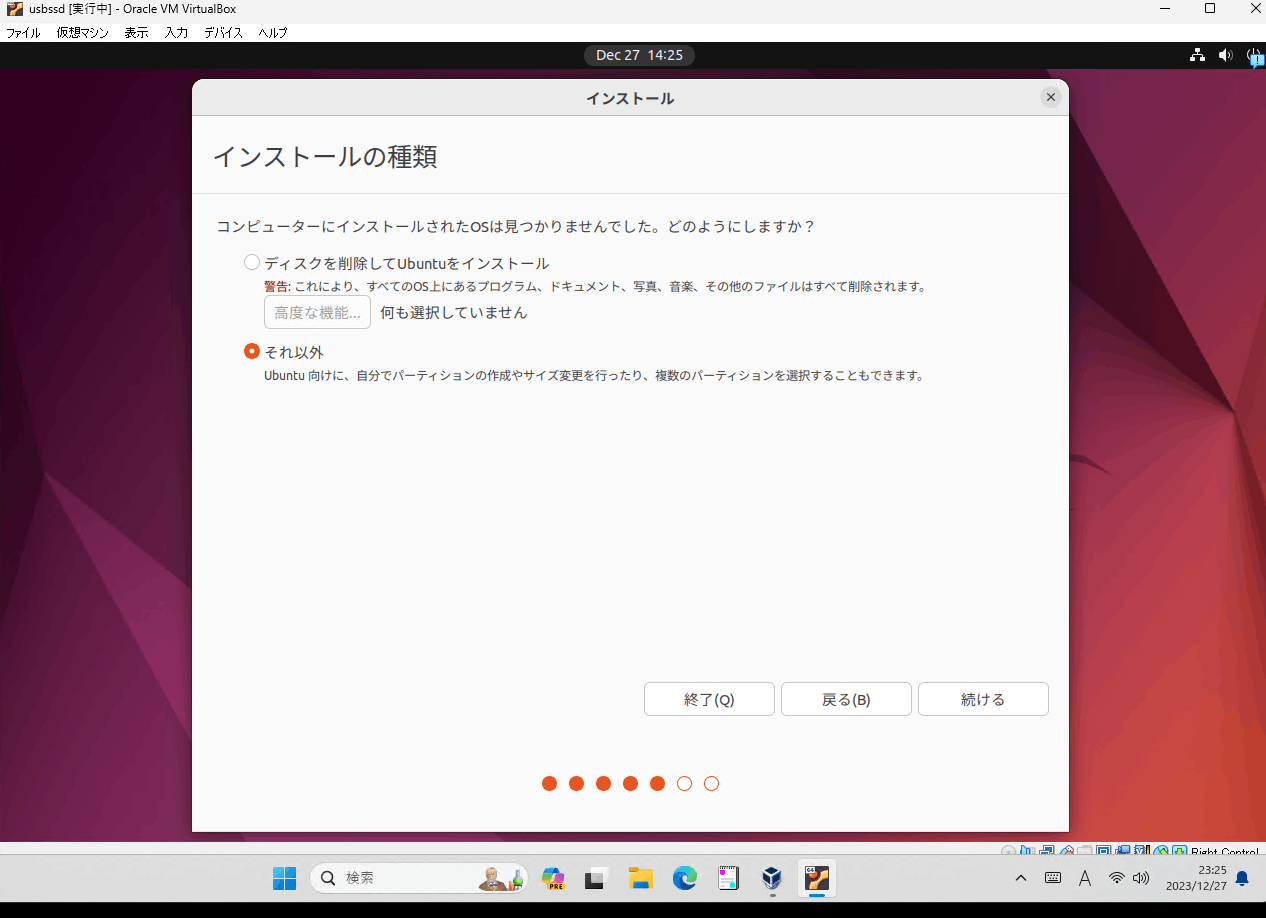
Task: Open Wi-Fi network tray icon
Action: (1117, 878)
